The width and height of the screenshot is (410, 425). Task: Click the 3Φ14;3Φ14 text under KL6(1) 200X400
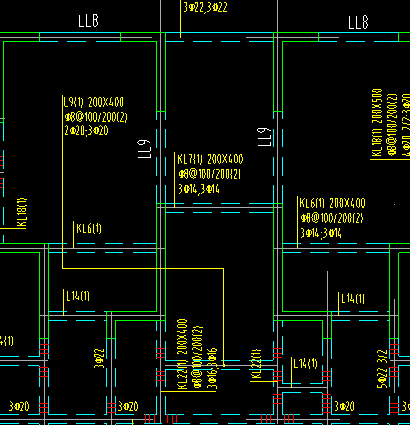pyautogui.click(x=321, y=233)
